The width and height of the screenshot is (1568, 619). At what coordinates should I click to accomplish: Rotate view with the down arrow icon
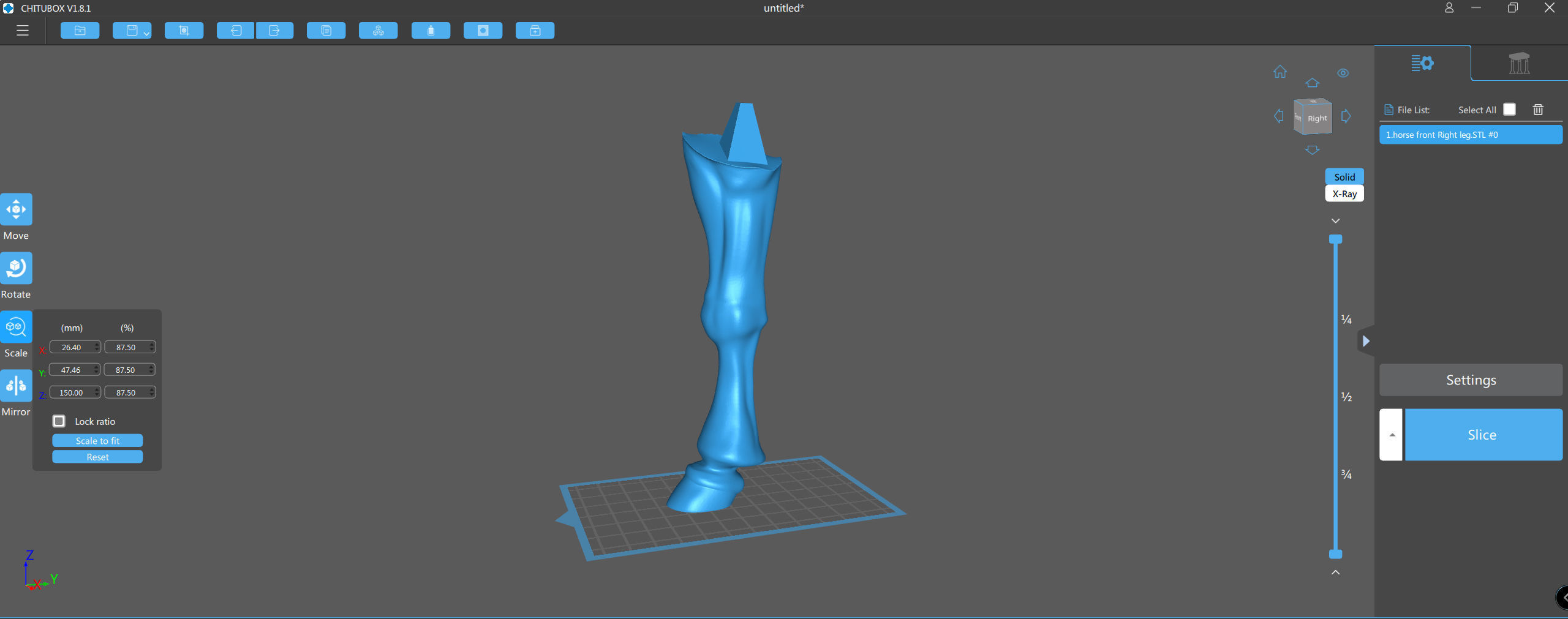click(x=1312, y=150)
